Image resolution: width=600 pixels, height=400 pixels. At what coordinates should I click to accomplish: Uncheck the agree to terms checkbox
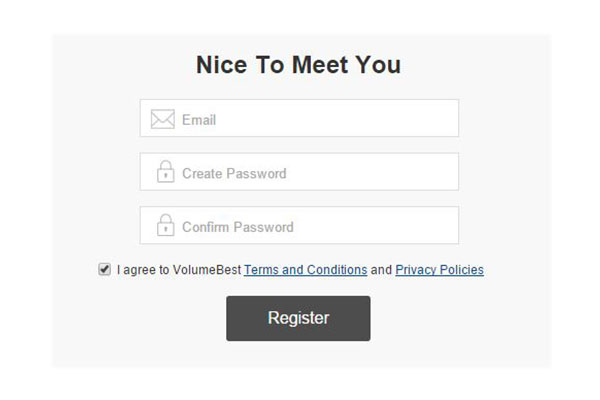coord(104,269)
